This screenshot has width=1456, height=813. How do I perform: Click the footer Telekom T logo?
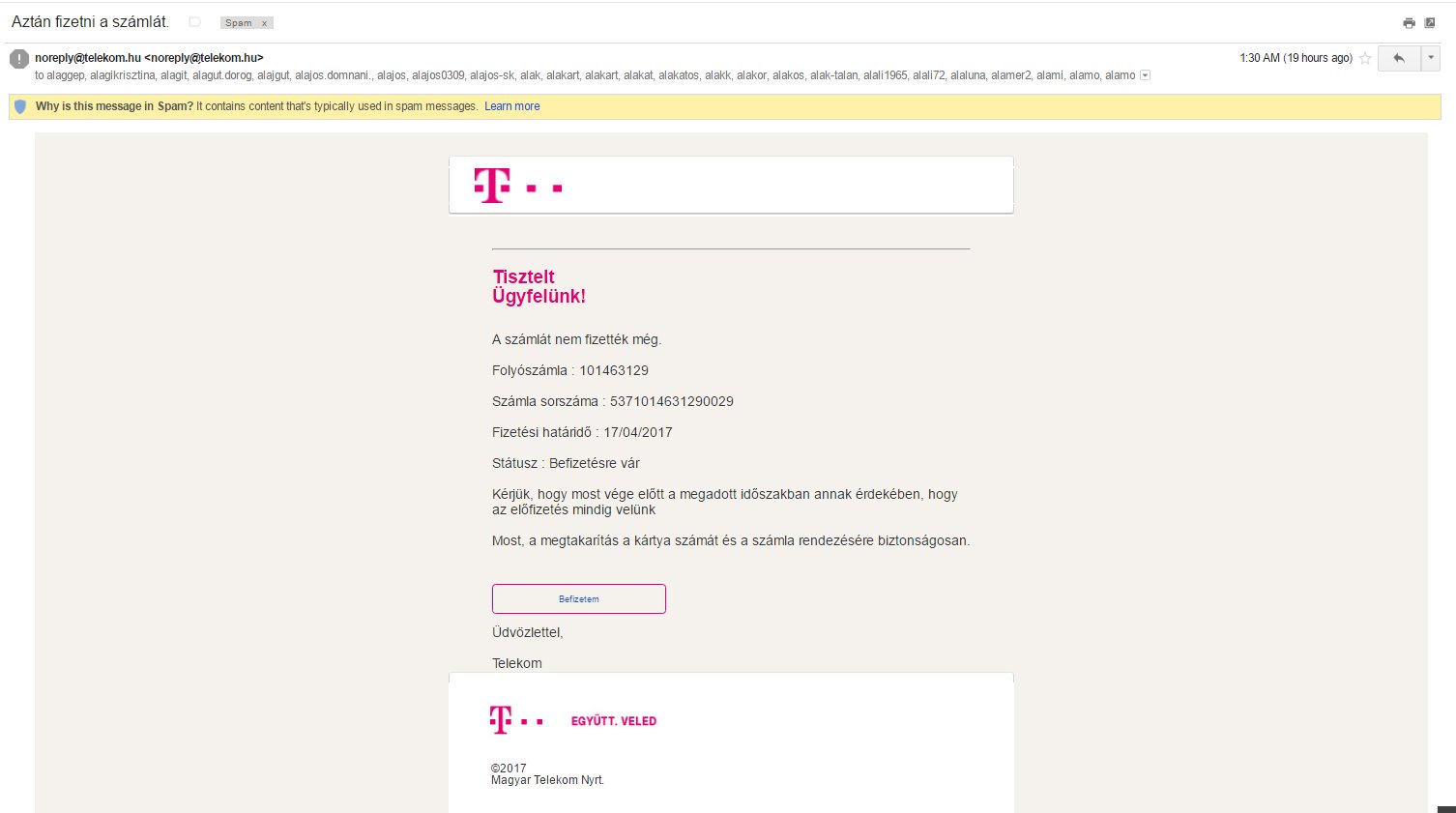click(x=500, y=720)
